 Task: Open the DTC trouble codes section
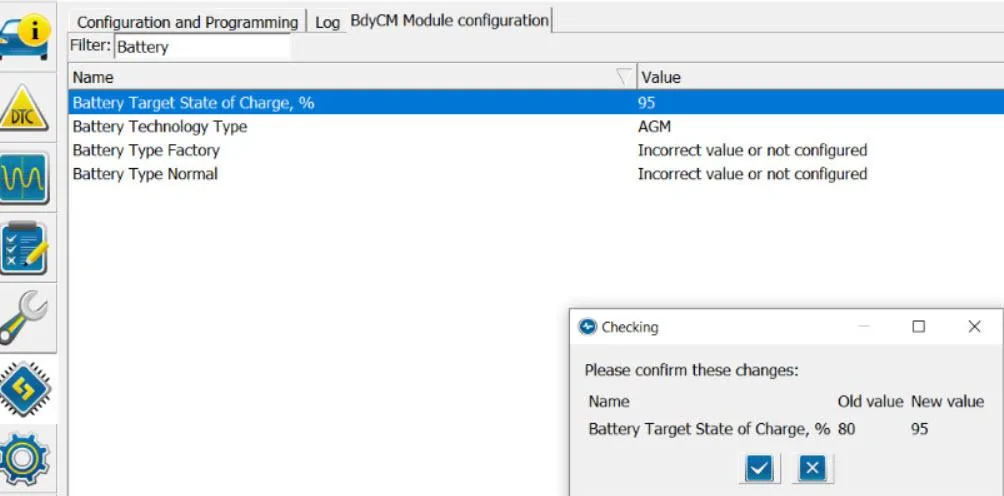tap(24, 108)
